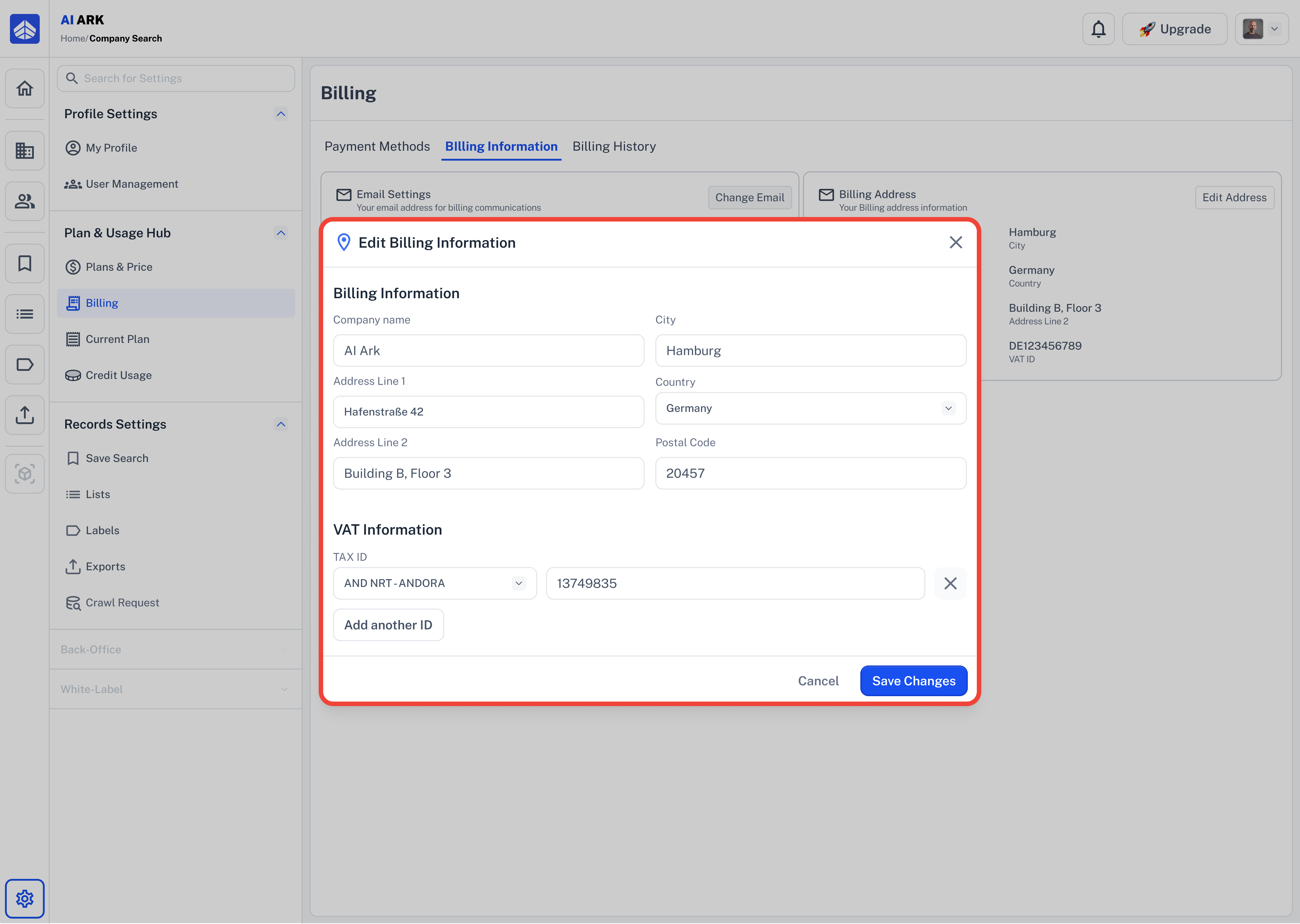Open Current Plan
Image resolution: width=1300 pixels, height=924 pixels.
pyautogui.click(x=176, y=339)
